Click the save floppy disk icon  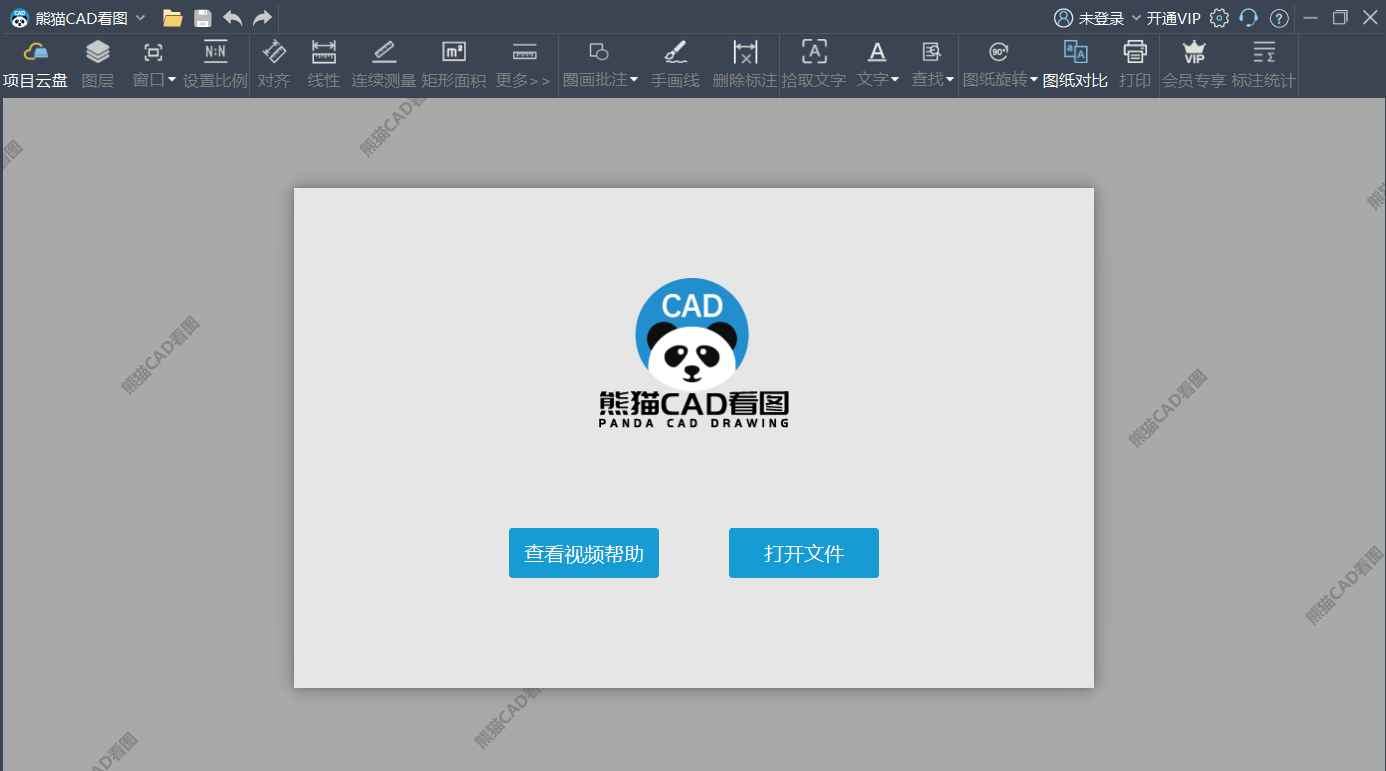pos(203,18)
